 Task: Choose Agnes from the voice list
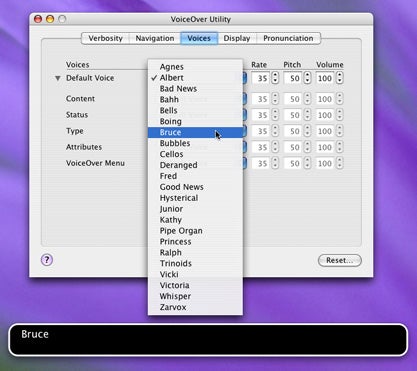tap(195, 67)
